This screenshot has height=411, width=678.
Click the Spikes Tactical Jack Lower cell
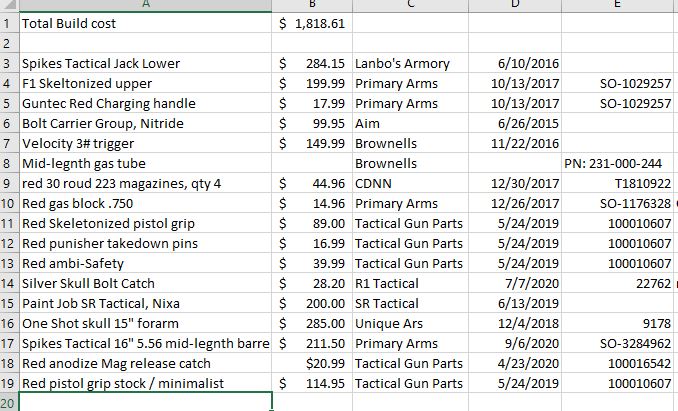pyautogui.click(x=146, y=64)
